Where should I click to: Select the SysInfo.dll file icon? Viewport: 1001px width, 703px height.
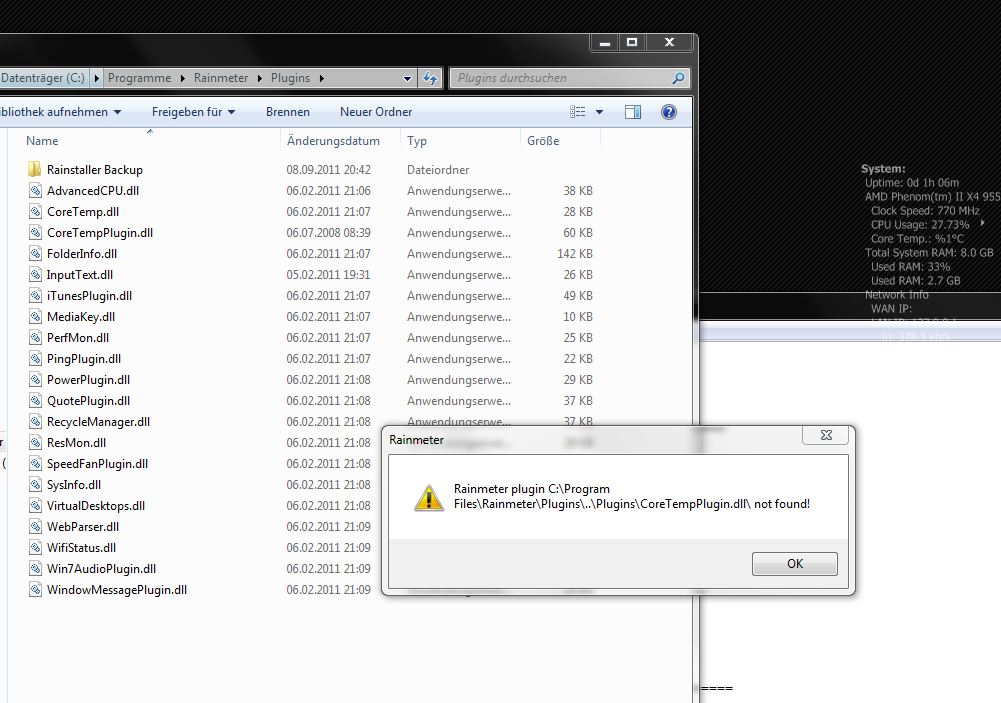(36, 485)
